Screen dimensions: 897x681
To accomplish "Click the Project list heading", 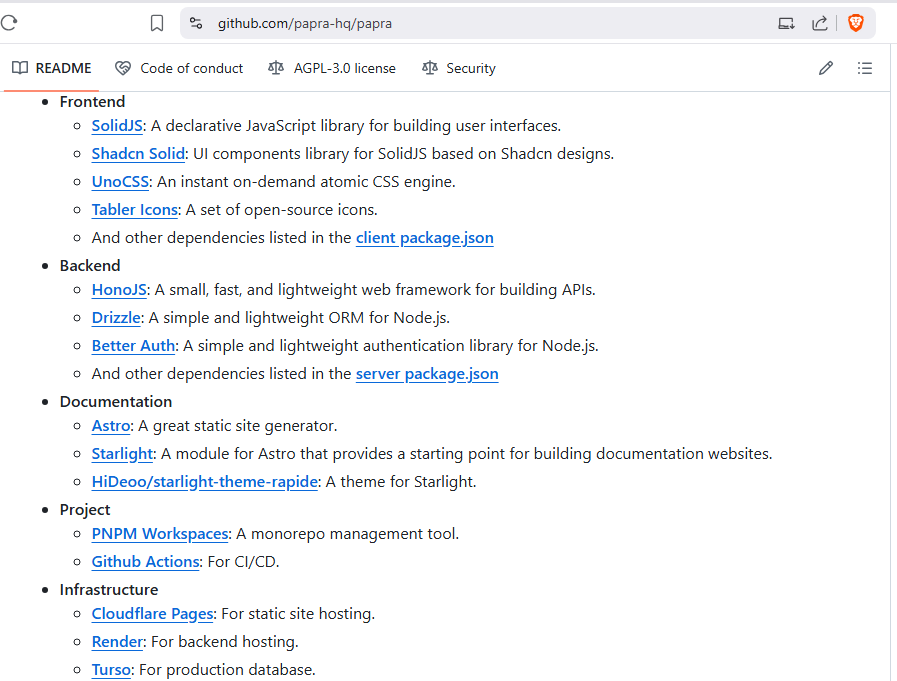I will coord(85,510).
